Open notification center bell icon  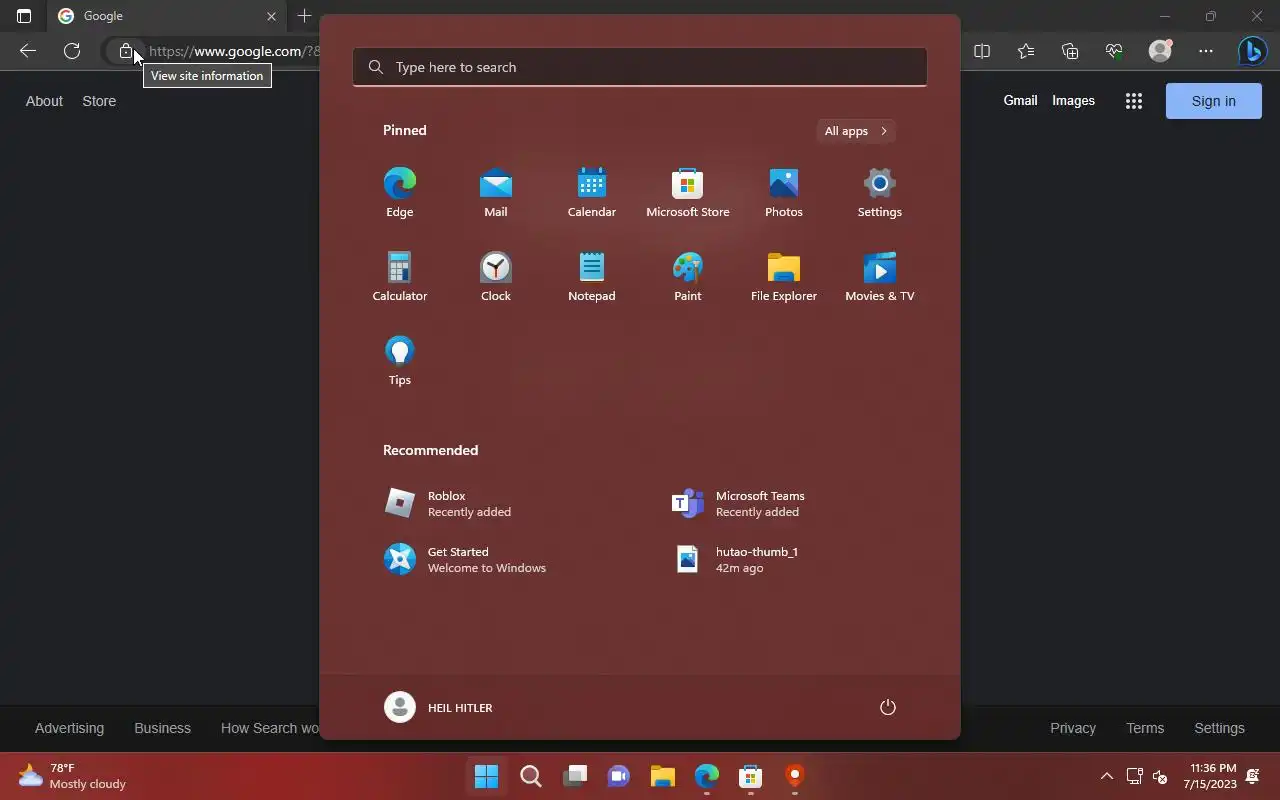[x=1253, y=776]
